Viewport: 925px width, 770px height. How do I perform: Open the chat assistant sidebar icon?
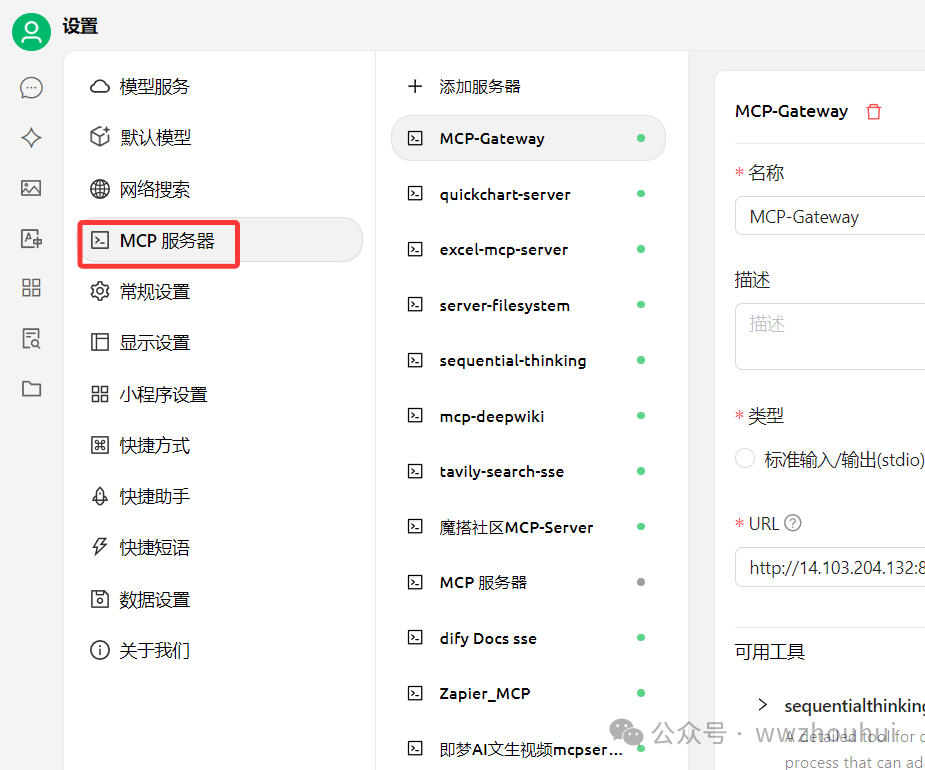[x=31, y=88]
